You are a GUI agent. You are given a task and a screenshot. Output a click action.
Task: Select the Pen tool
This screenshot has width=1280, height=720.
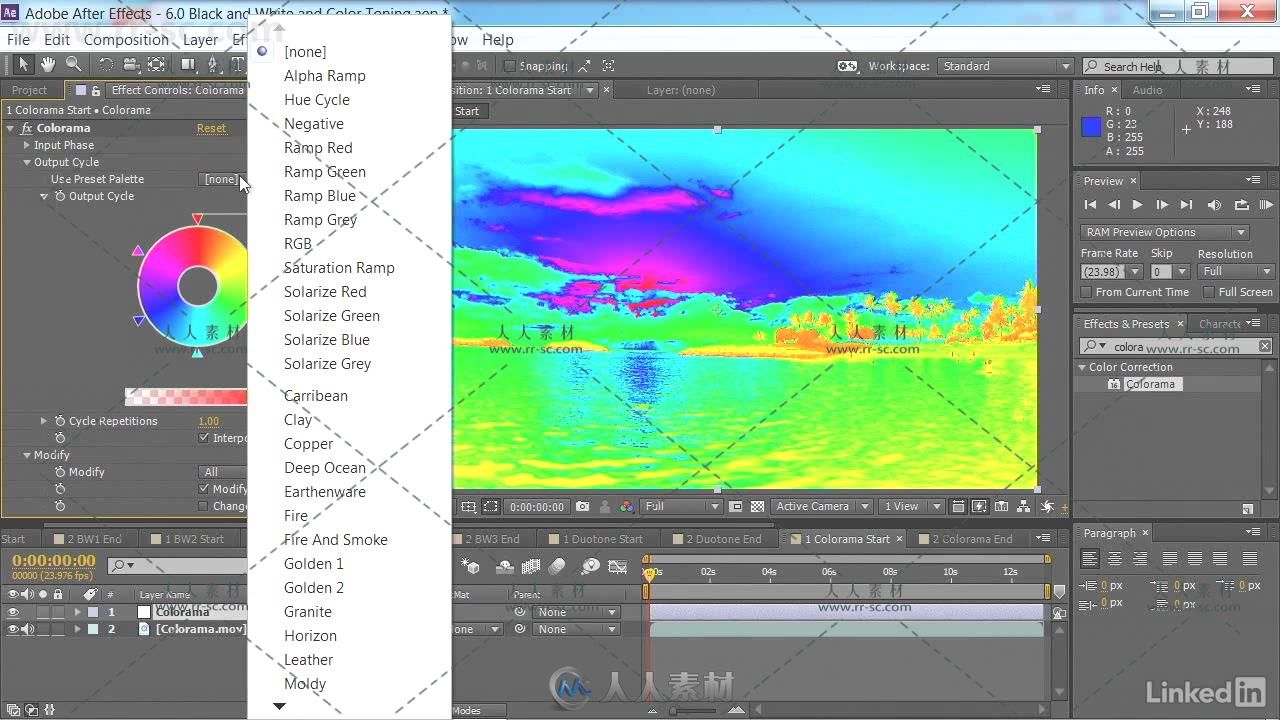(x=212, y=65)
